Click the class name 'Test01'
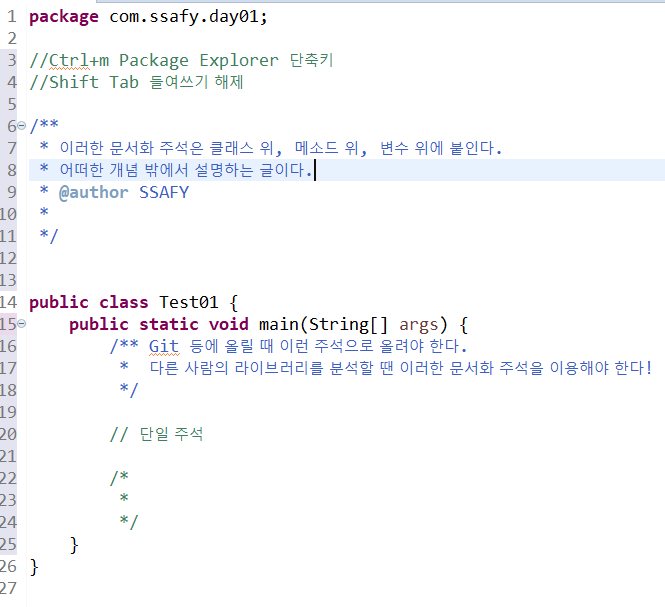The image size is (665, 607). [x=189, y=302]
